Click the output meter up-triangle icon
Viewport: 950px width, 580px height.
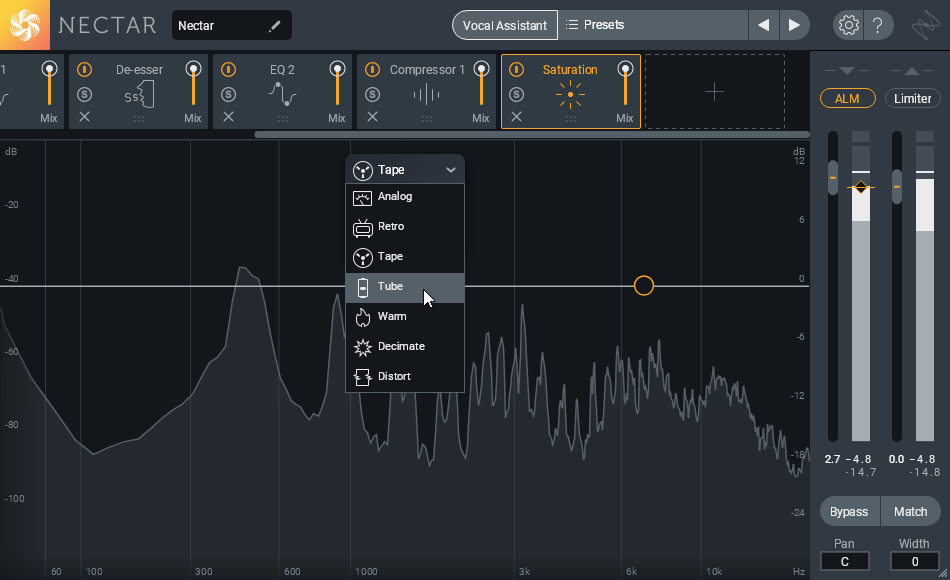912,71
